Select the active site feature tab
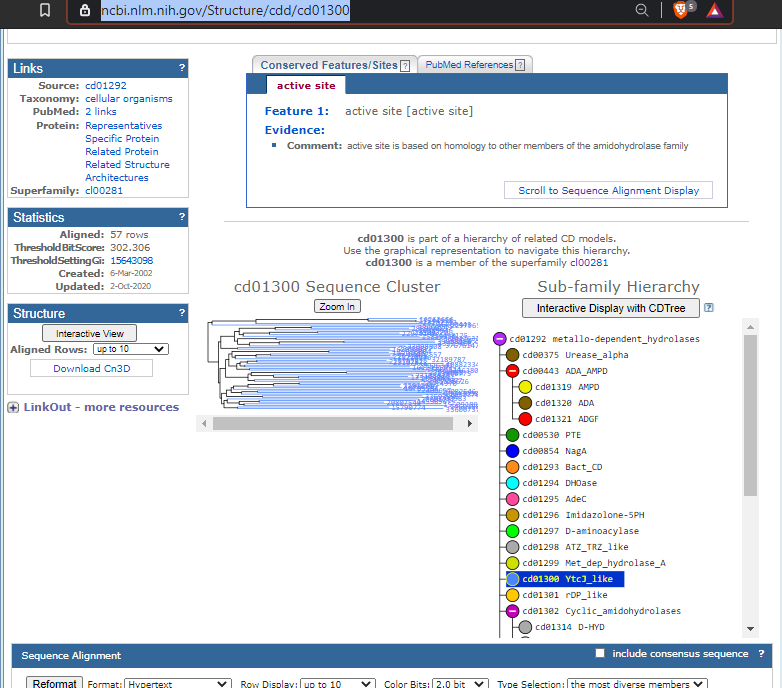 (306, 85)
